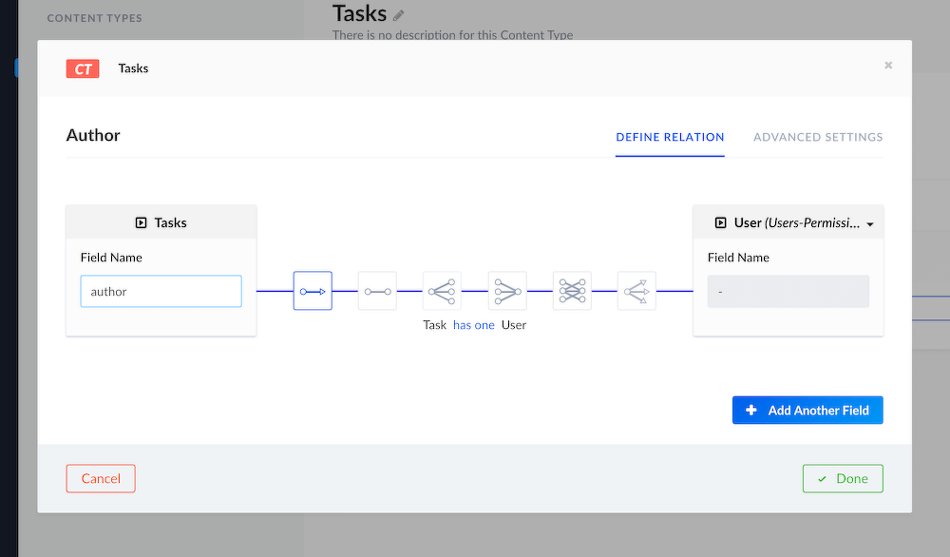Image resolution: width=950 pixels, height=557 pixels.
Task: Choose the many-to-many relation icon
Action: [572, 291]
